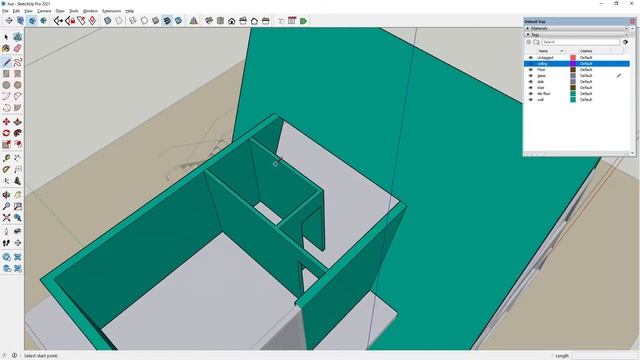This screenshot has height=360, width=640.
Task: Select the Zoom Extents tool
Action: pos(6,218)
